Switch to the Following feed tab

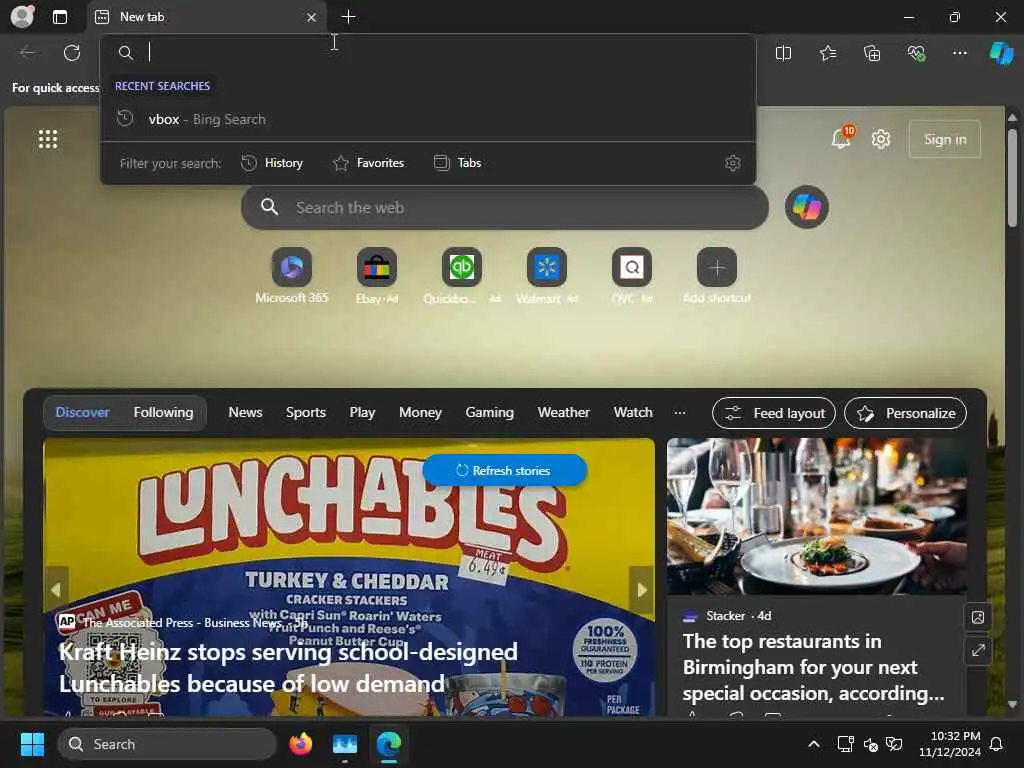coord(163,413)
